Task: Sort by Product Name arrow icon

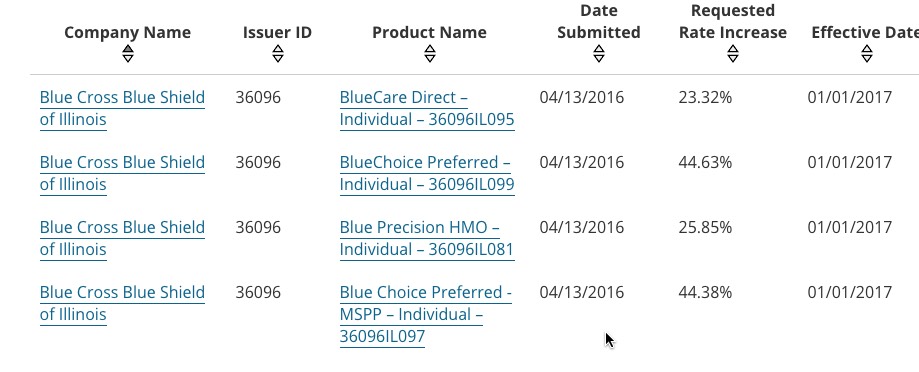Action: point(430,54)
